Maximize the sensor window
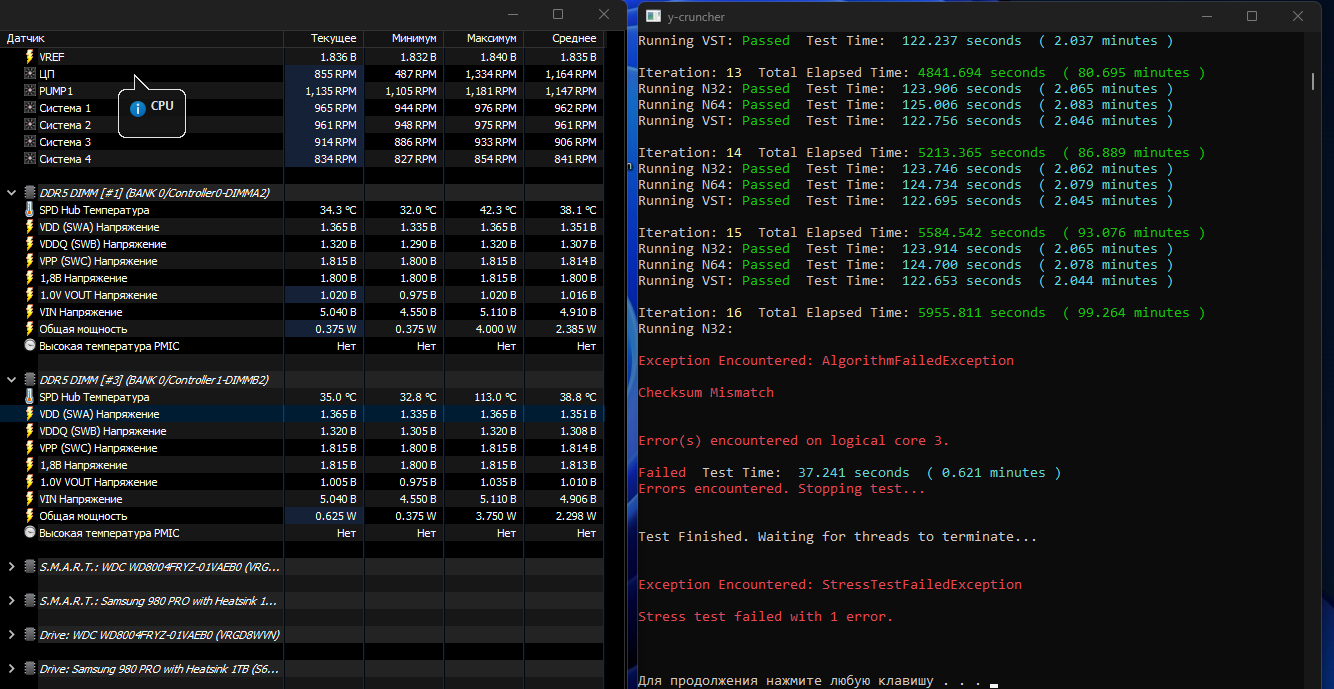 coord(558,14)
